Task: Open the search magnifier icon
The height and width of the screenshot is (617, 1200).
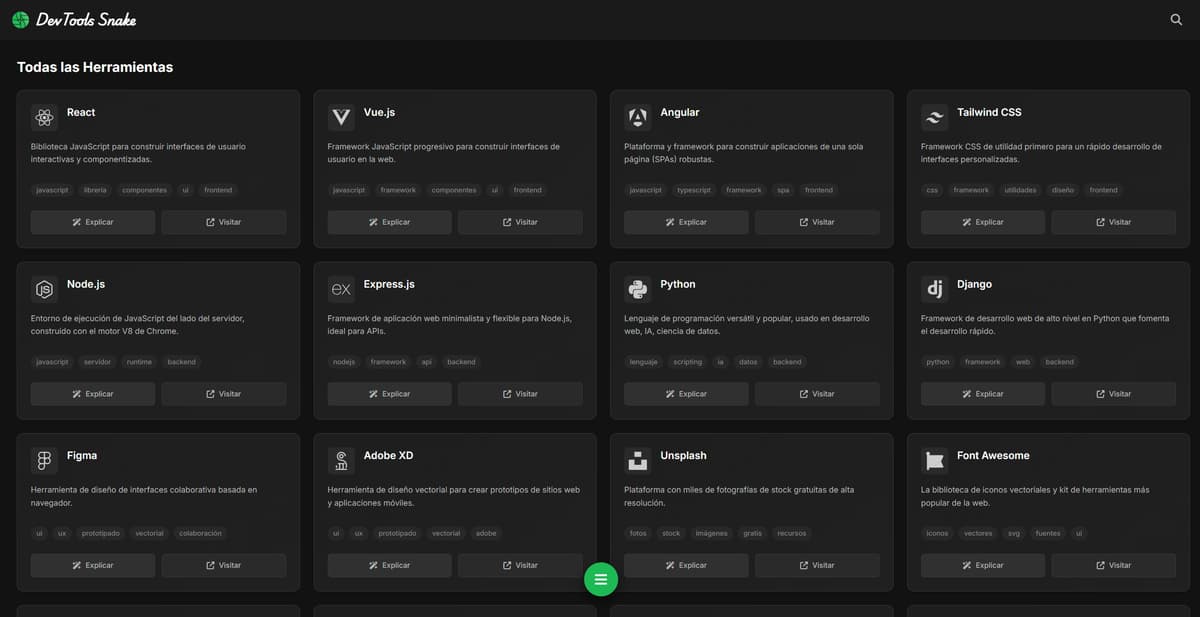Action: 1176,19
